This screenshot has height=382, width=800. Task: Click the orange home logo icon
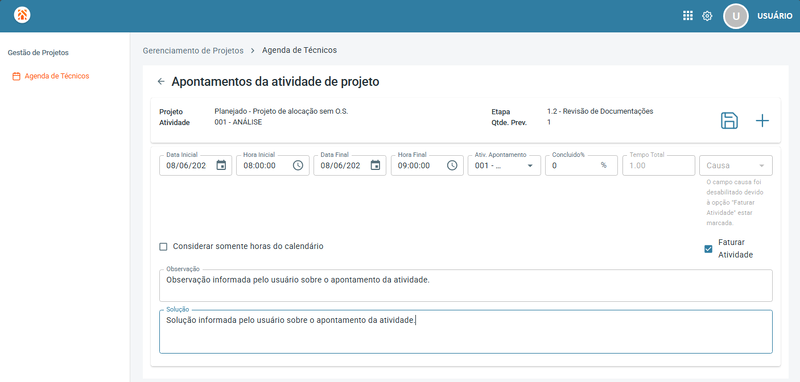[x=22, y=15]
